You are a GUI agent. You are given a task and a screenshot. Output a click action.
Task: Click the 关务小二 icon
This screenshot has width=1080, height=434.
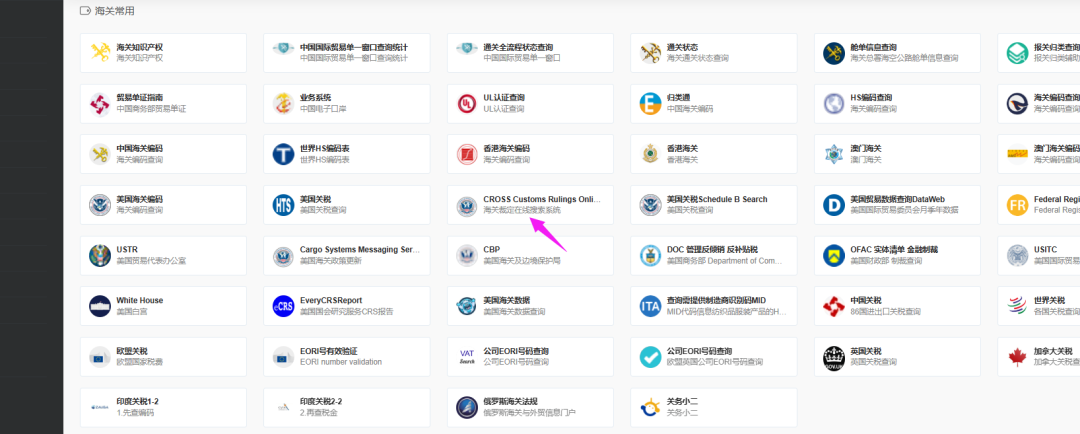(650, 408)
